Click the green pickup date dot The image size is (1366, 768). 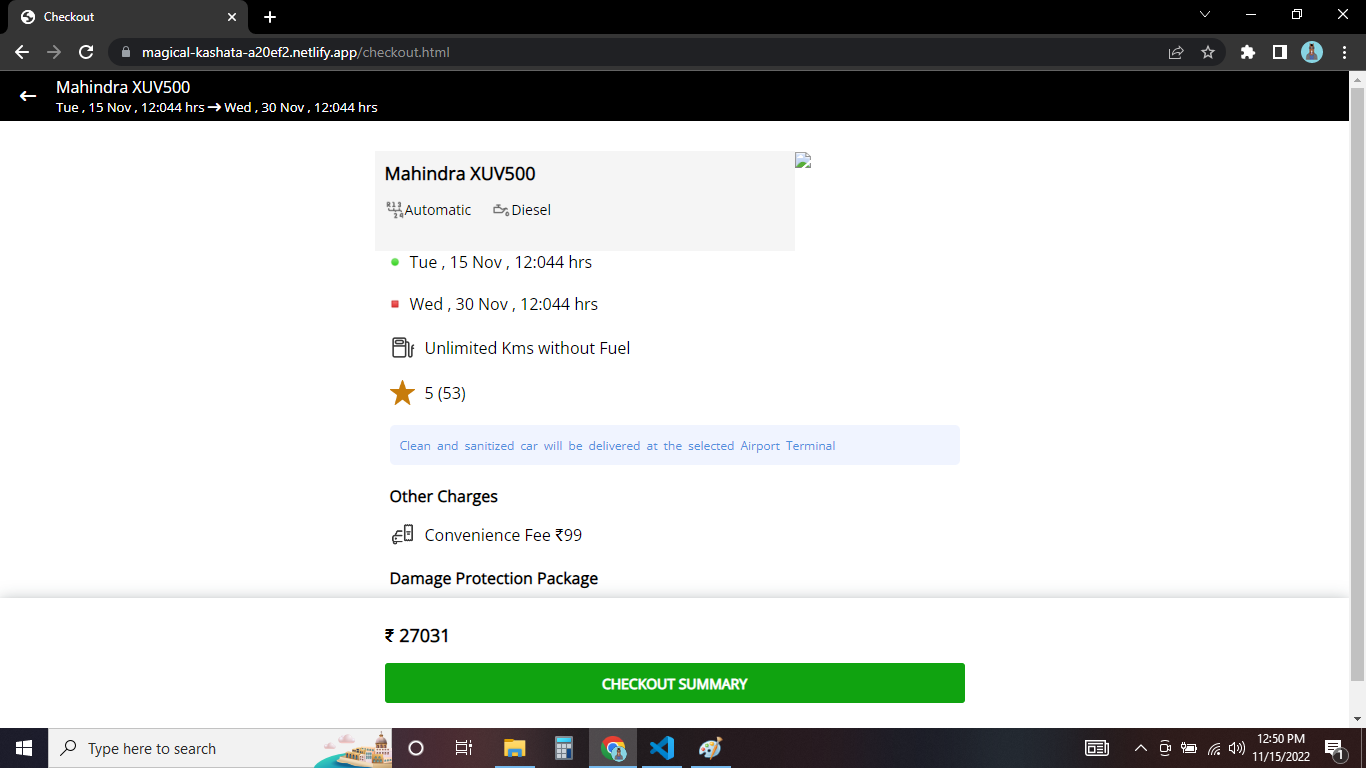(x=395, y=262)
